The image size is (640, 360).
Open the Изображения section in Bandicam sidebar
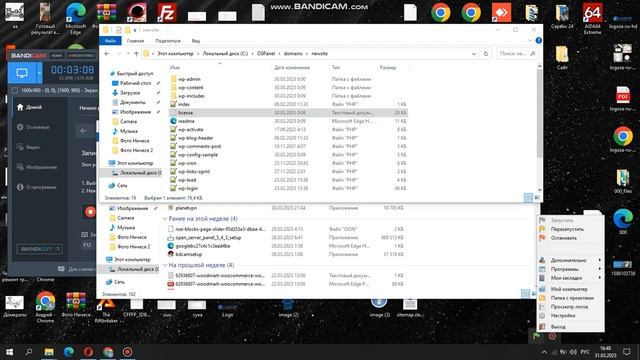(x=37, y=167)
